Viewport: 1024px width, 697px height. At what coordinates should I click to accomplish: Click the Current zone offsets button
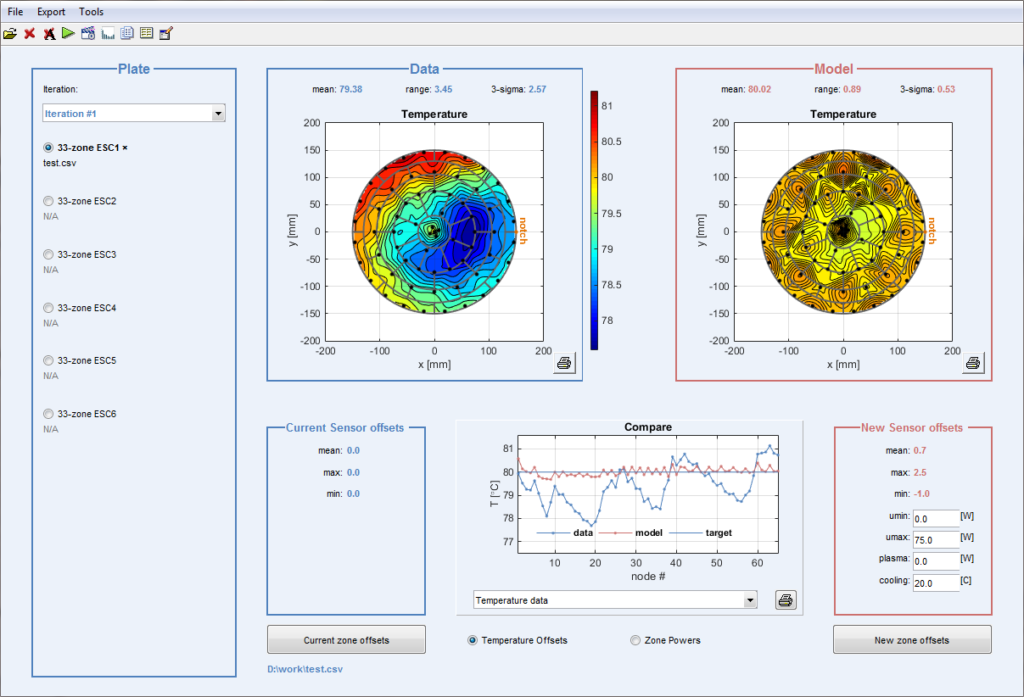(346, 640)
